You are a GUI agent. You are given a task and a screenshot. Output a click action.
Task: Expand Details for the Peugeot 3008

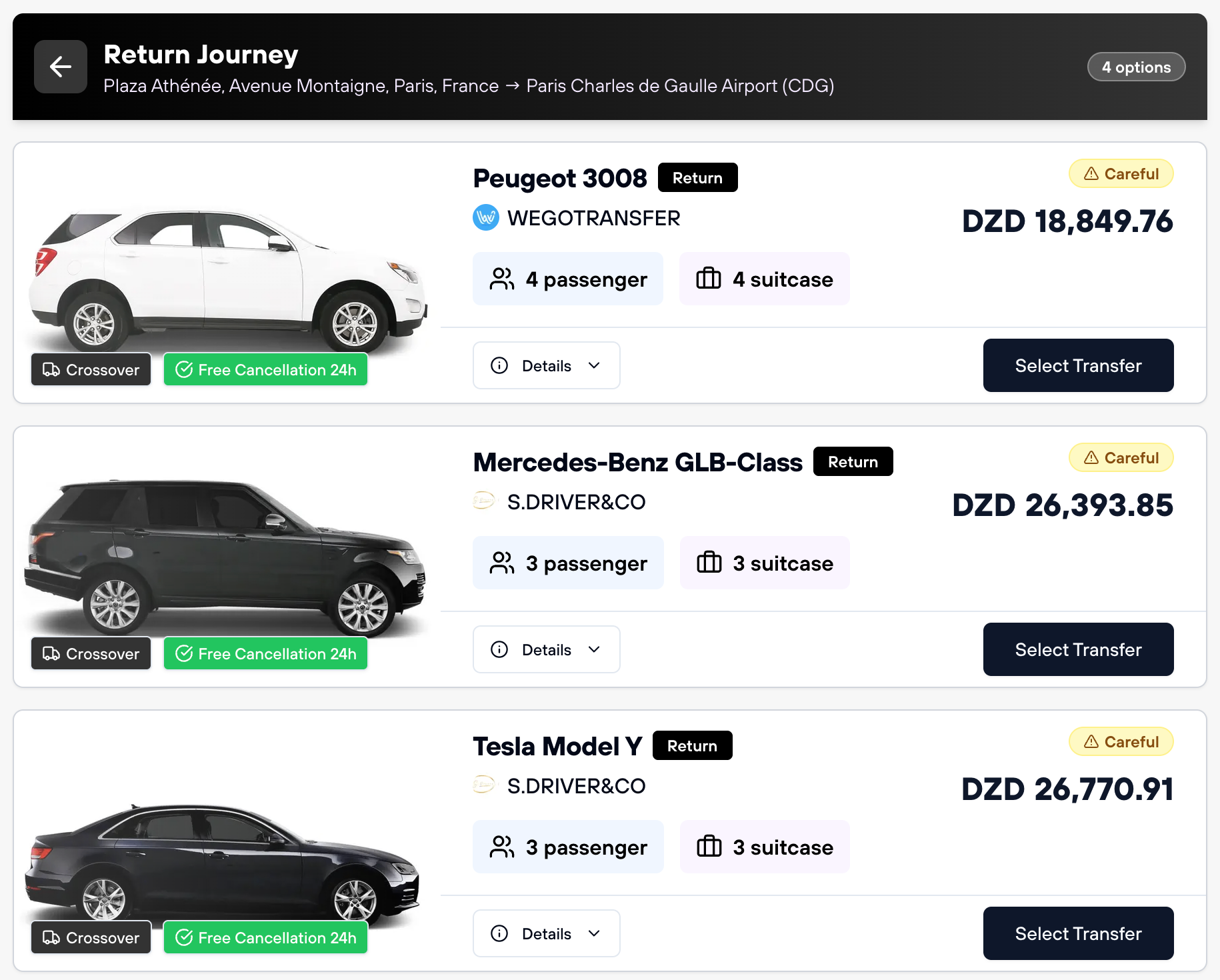[x=546, y=365]
